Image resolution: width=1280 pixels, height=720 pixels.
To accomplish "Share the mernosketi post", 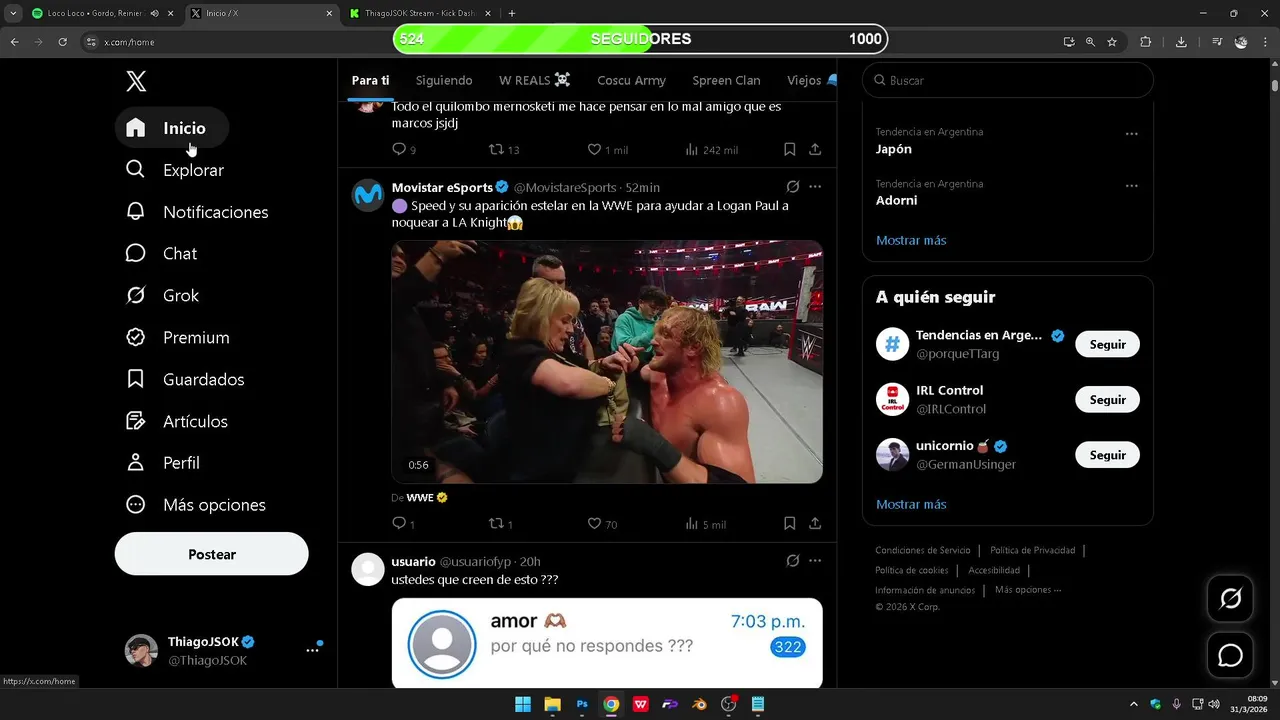I will pos(815,149).
